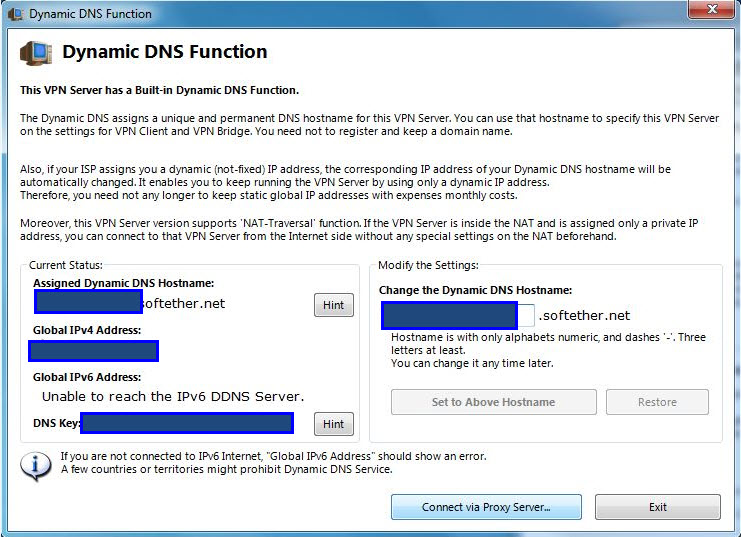
Task: Click the 'Unable to reach the IPv6 DDNS Server' text
Action: click(173, 397)
